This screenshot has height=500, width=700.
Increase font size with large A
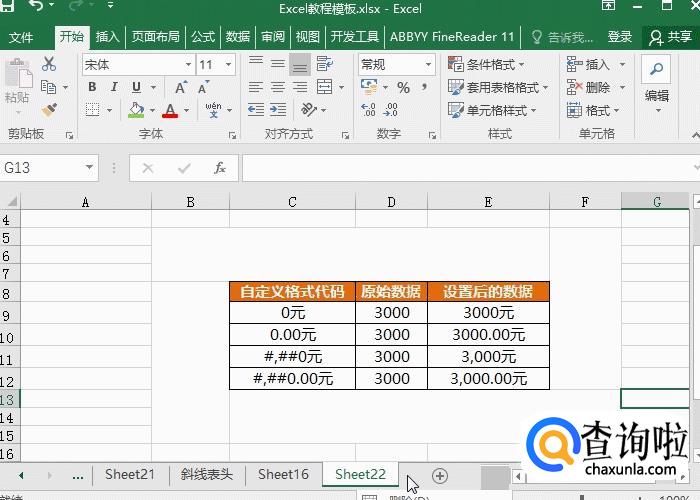pyautogui.click(x=180, y=88)
